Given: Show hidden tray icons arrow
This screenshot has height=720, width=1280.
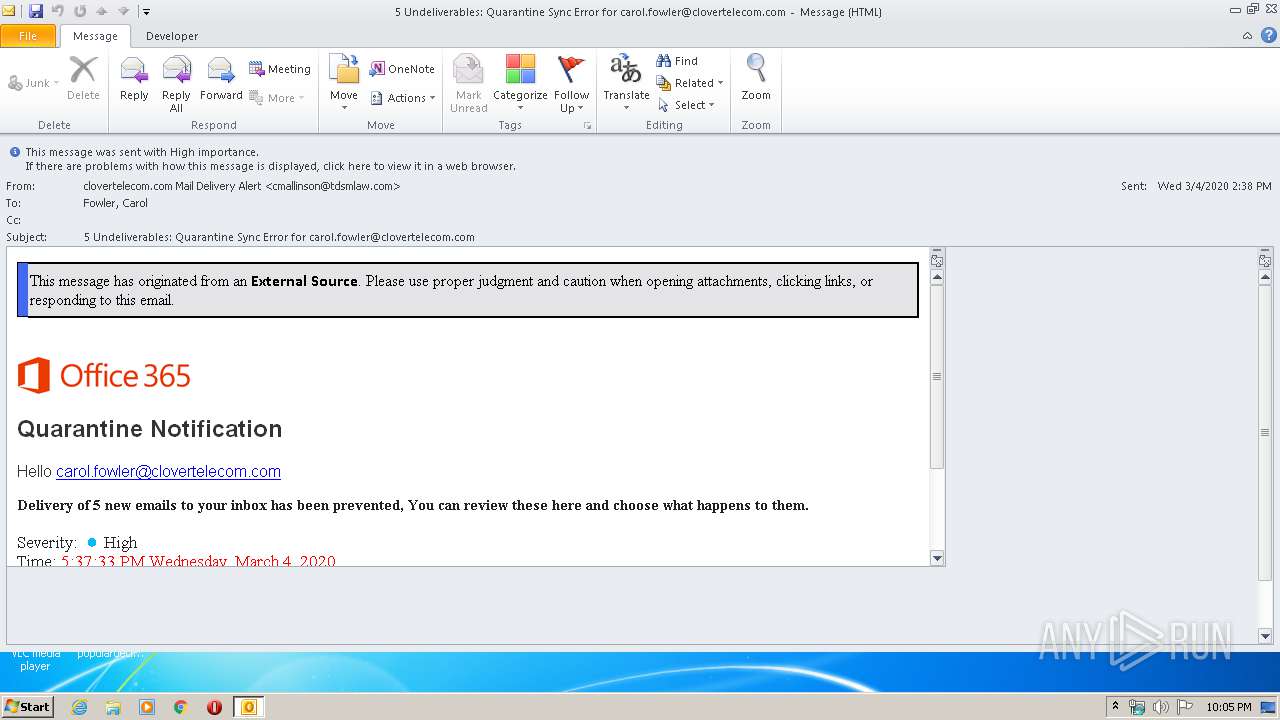Looking at the screenshot, I should 1115,706.
